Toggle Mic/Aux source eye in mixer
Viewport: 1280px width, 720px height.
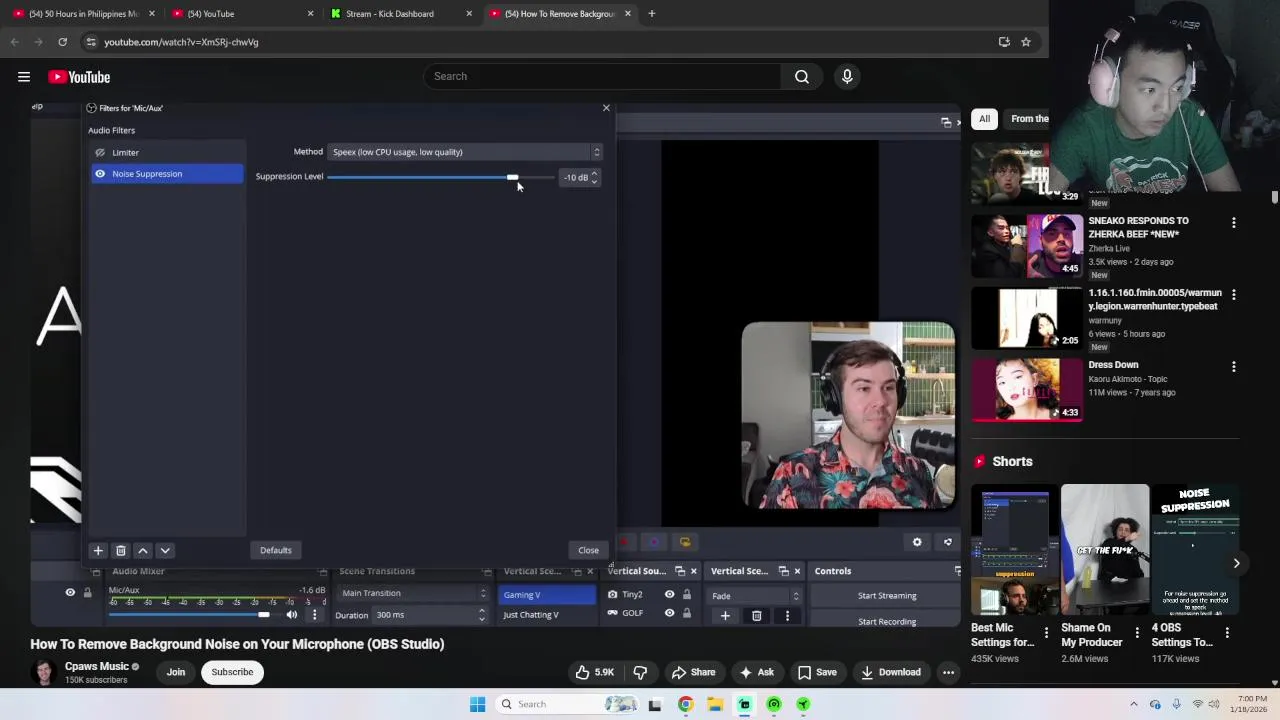(70, 593)
